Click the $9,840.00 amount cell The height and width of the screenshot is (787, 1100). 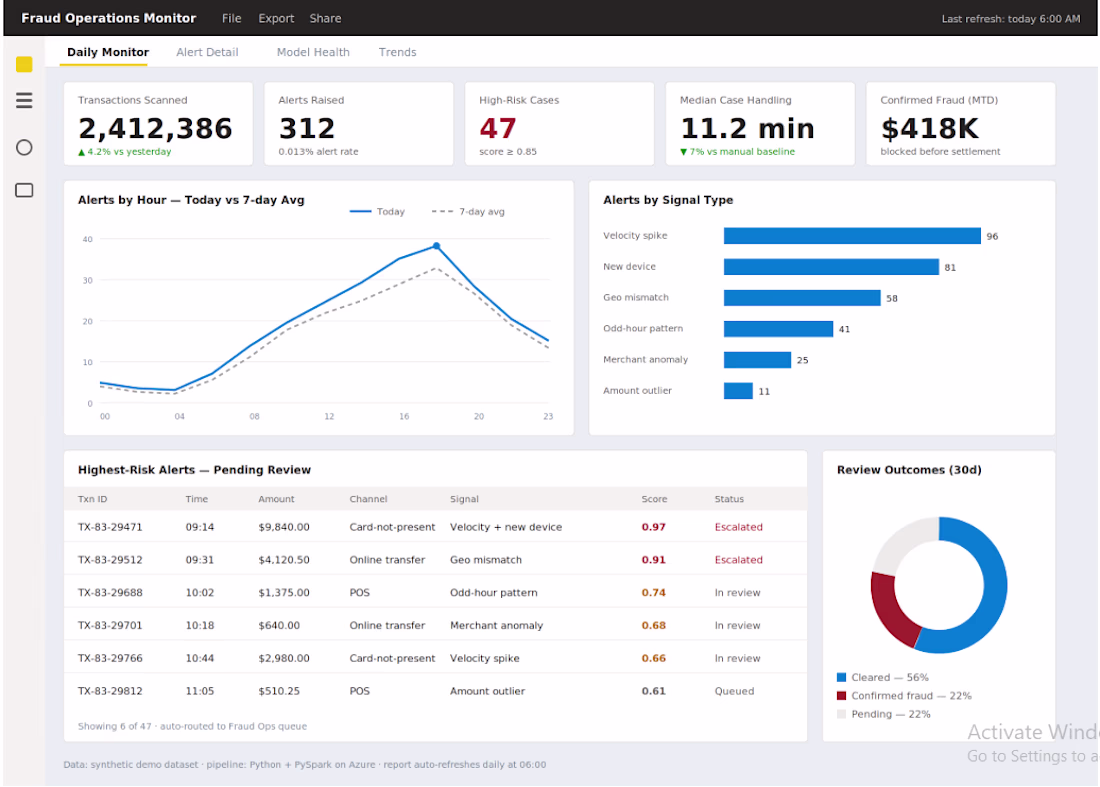click(x=283, y=527)
